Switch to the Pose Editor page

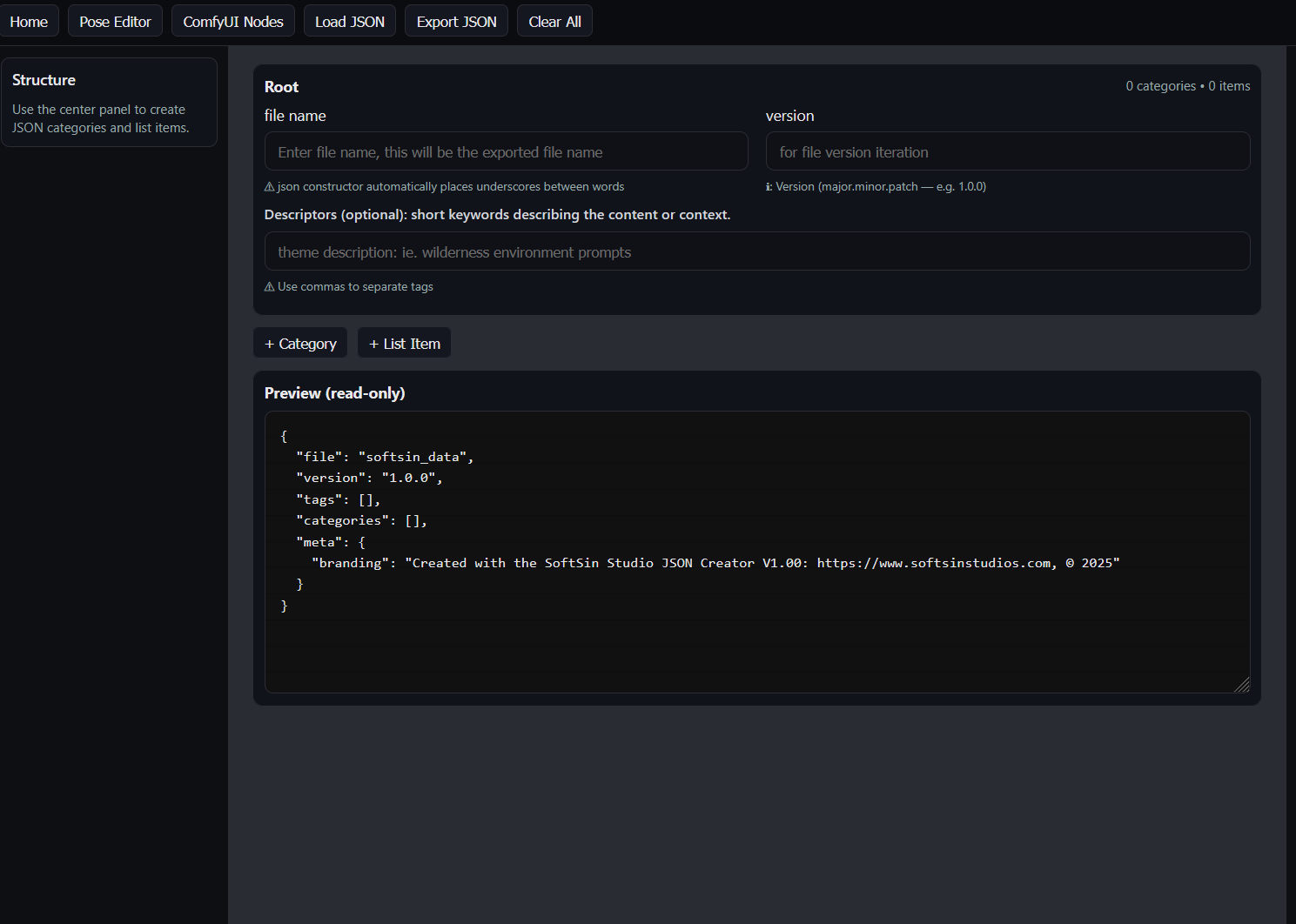tap(114, 20)
